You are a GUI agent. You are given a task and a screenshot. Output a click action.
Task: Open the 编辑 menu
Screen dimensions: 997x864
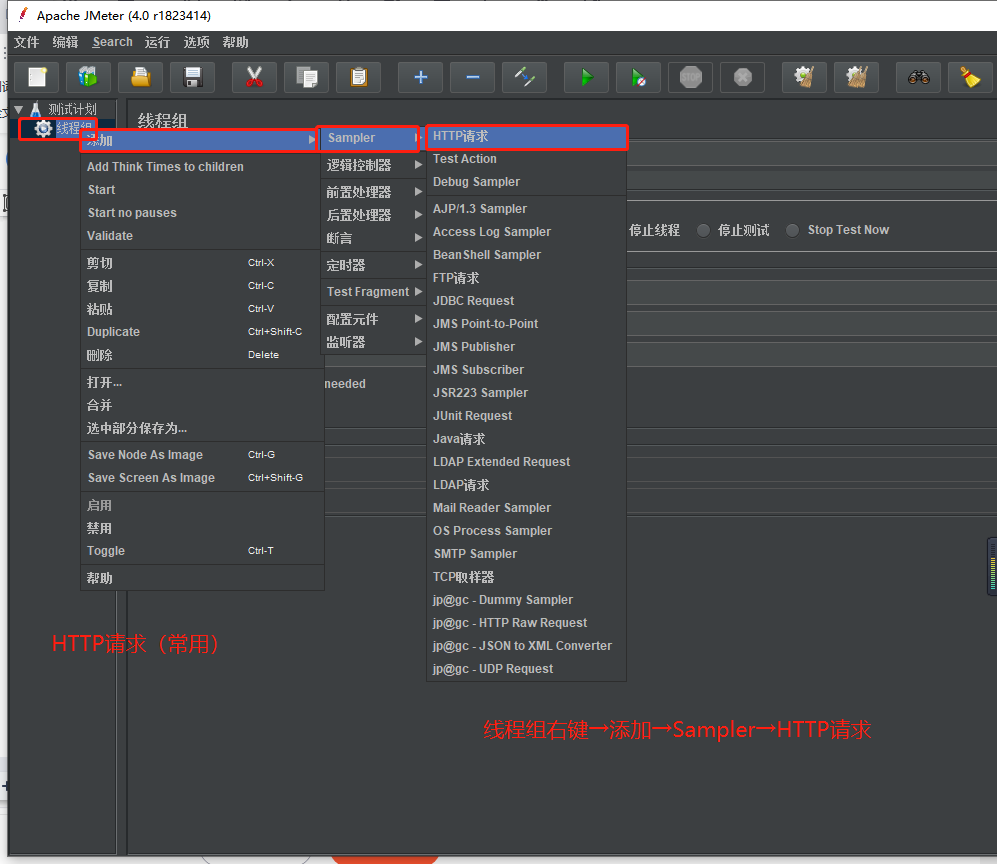(65, 42)
